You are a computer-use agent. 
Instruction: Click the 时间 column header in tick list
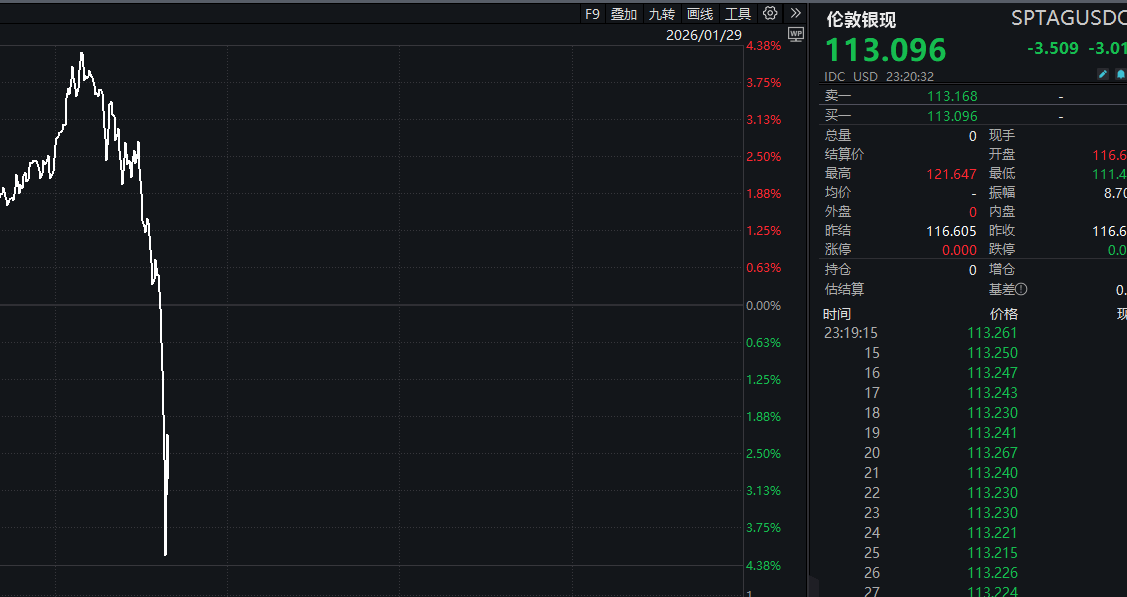point(837,314)
